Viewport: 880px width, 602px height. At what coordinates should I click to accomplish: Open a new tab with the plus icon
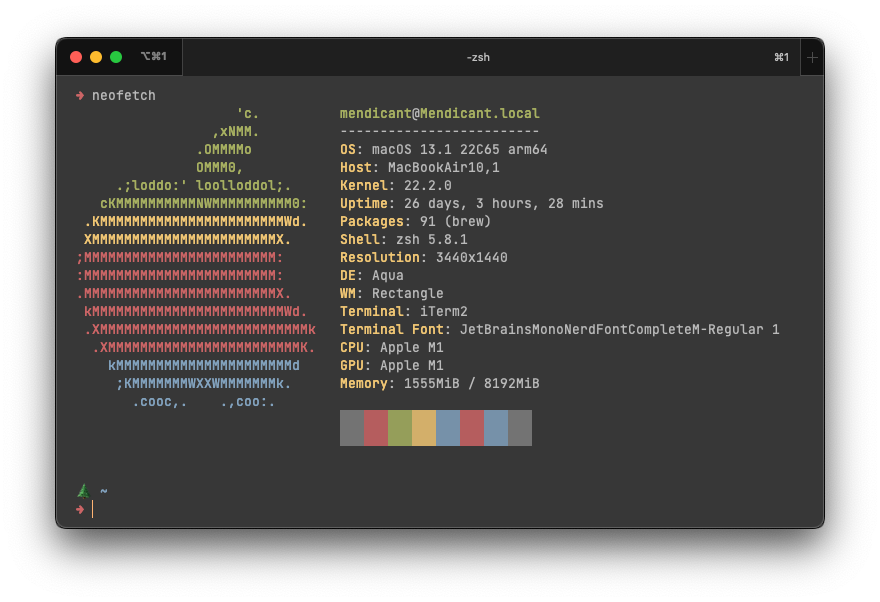coord(812,57)
